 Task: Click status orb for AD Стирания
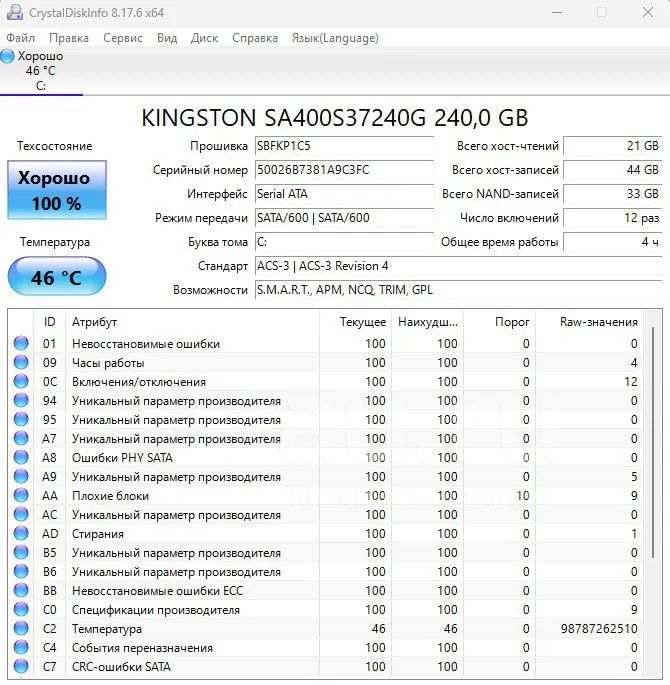(x=21, y=533)
